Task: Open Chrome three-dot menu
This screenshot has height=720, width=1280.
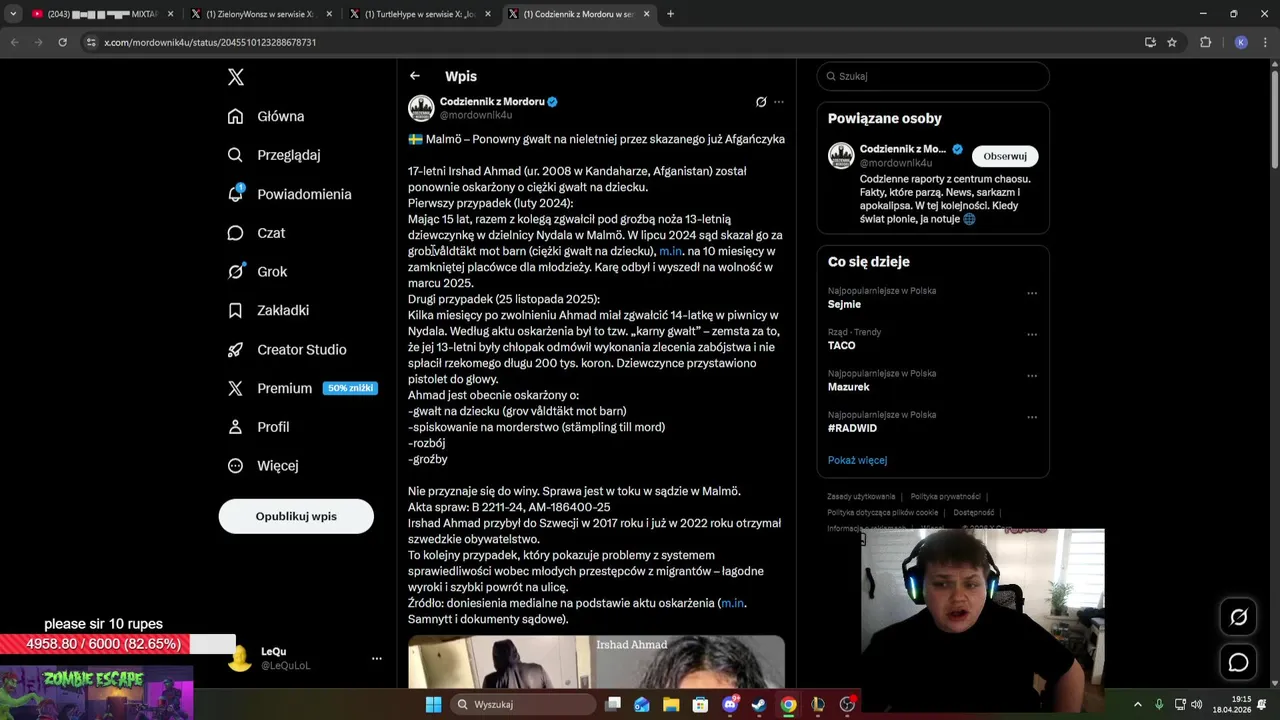Action: [x=1266, y=42]
